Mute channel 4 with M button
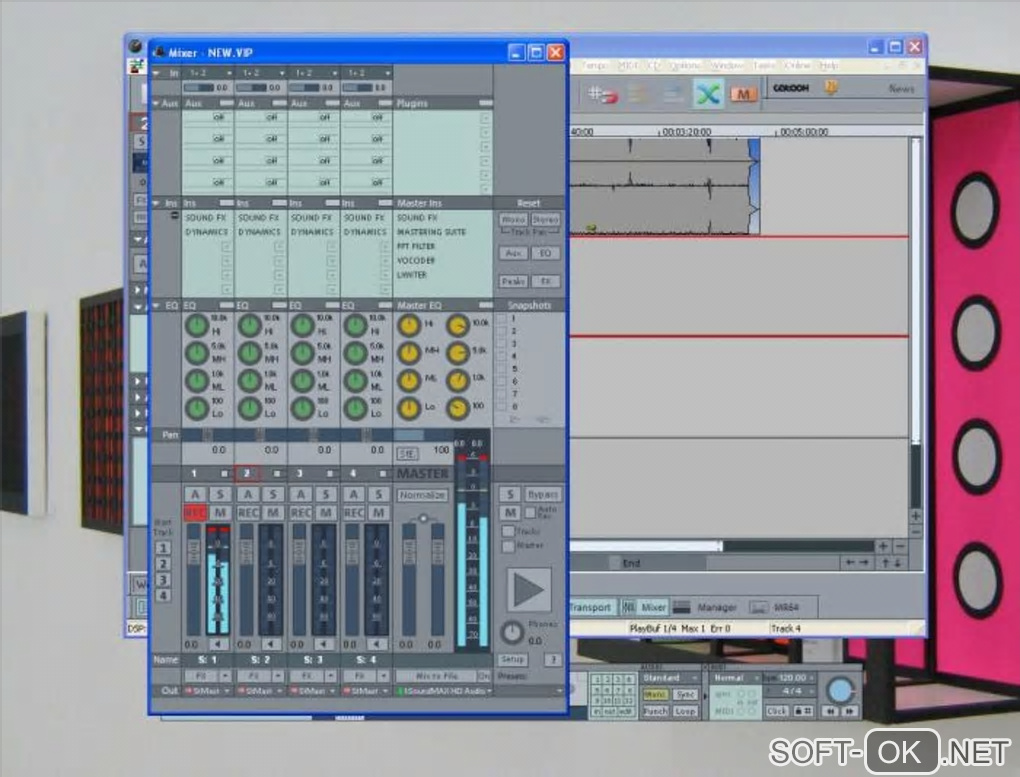 tap(379, 513)
